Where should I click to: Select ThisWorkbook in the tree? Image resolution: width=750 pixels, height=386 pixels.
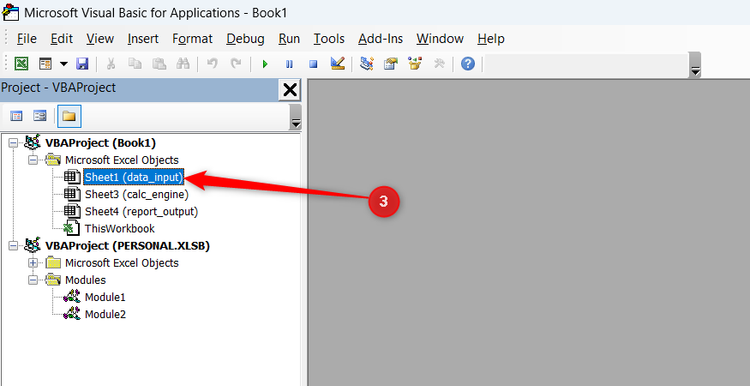[x=120, y=229]
